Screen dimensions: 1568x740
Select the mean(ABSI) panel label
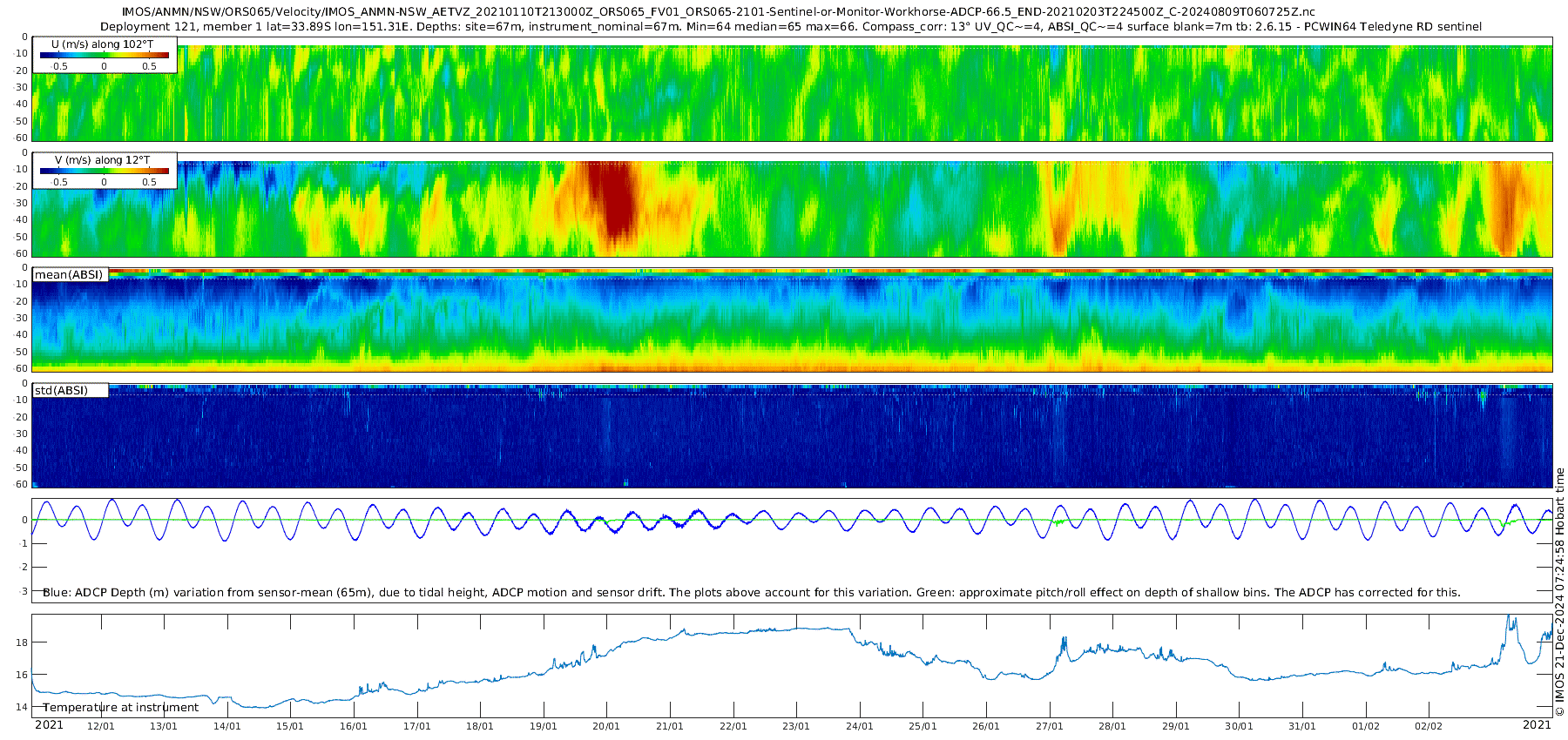coord(69,275)
